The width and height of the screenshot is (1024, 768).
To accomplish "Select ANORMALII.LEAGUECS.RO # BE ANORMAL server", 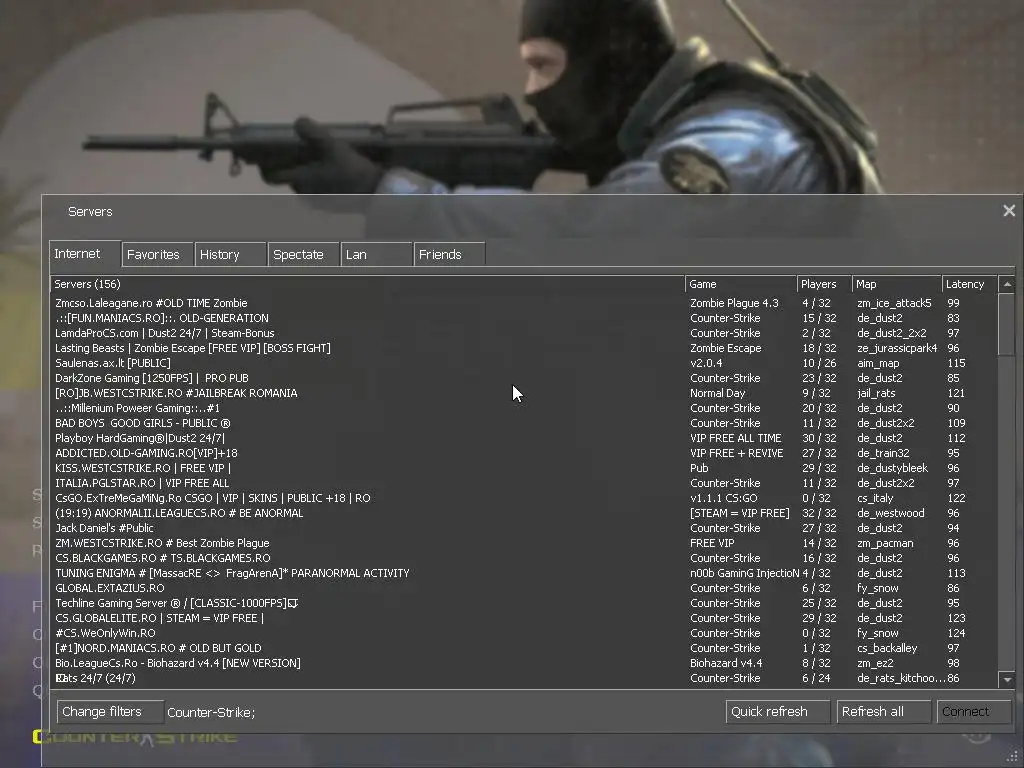I will click(524, 513).
